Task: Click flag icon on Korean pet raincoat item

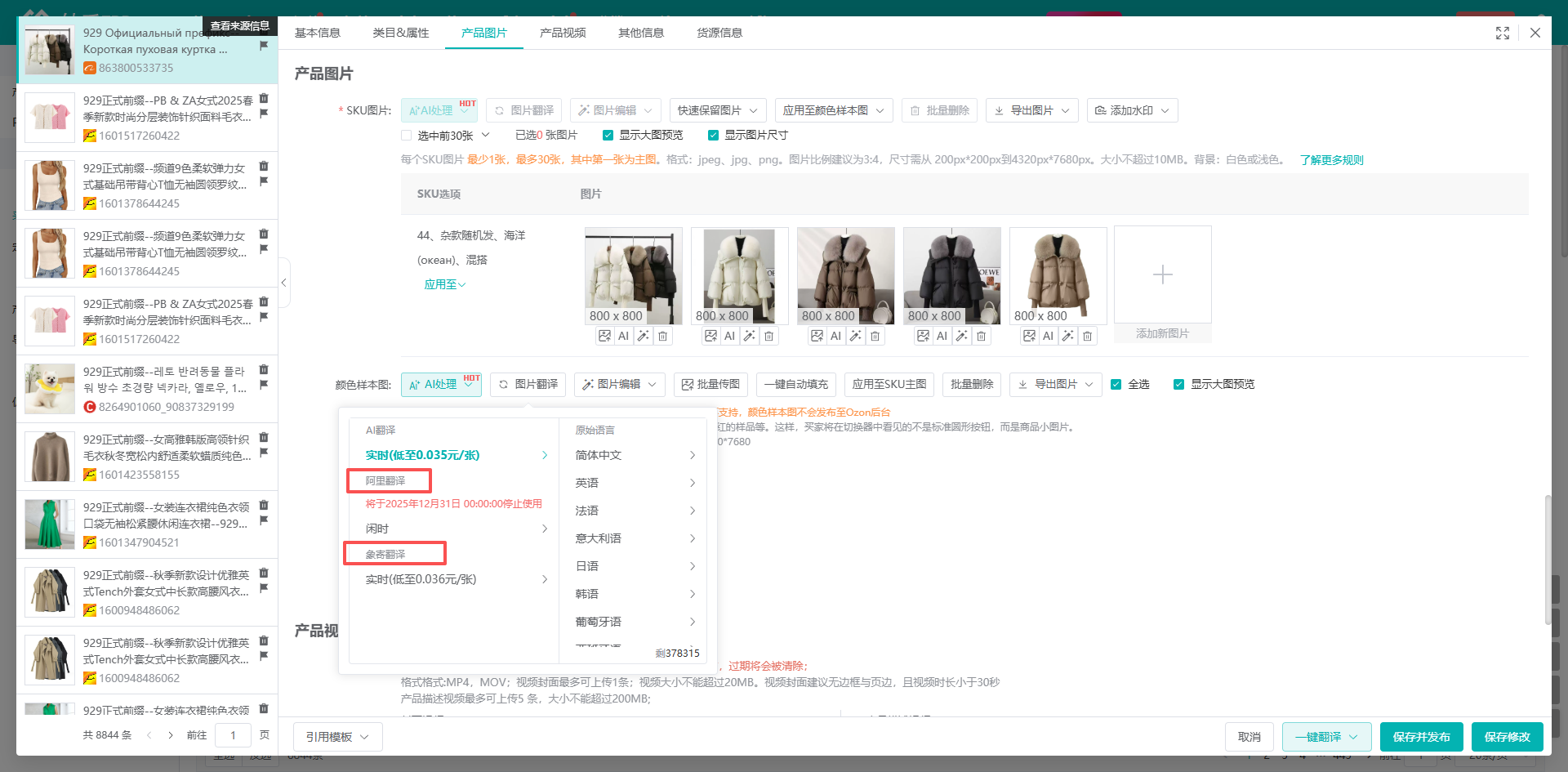Action: point(264,385)
